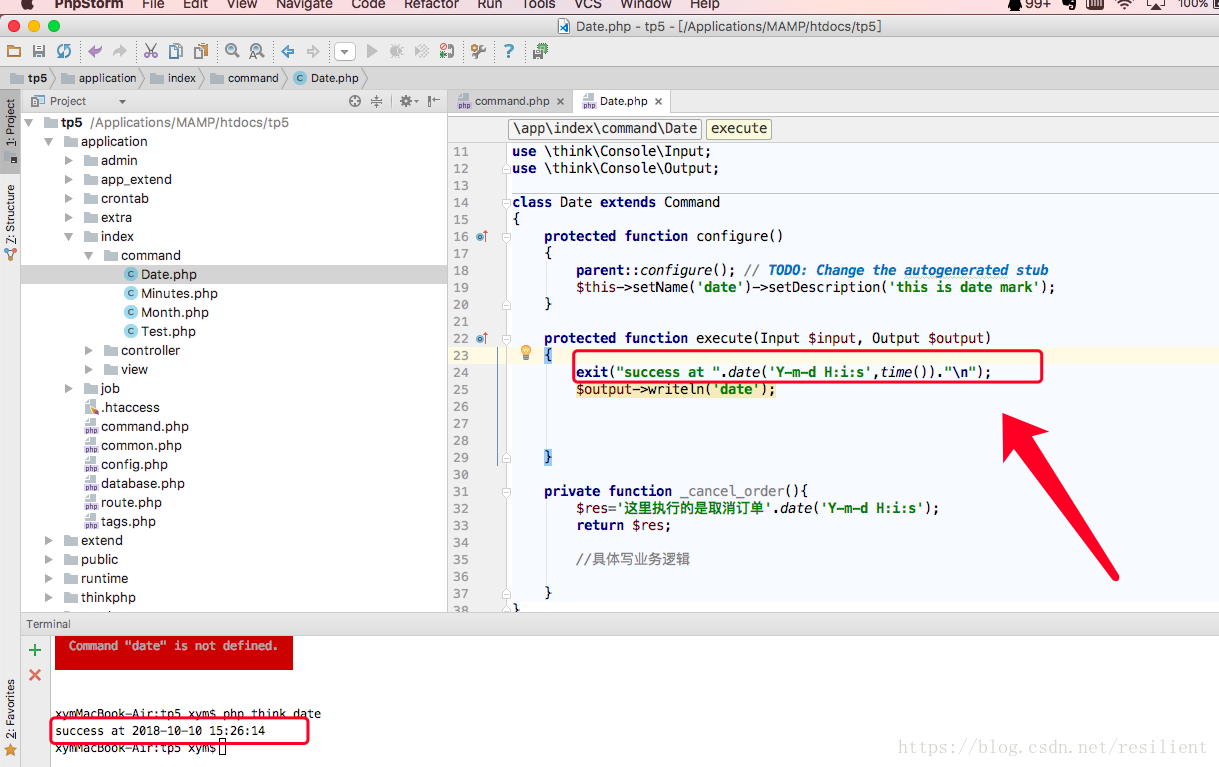Click the red X Close Session in Terminal

click(x=35, y=675)
